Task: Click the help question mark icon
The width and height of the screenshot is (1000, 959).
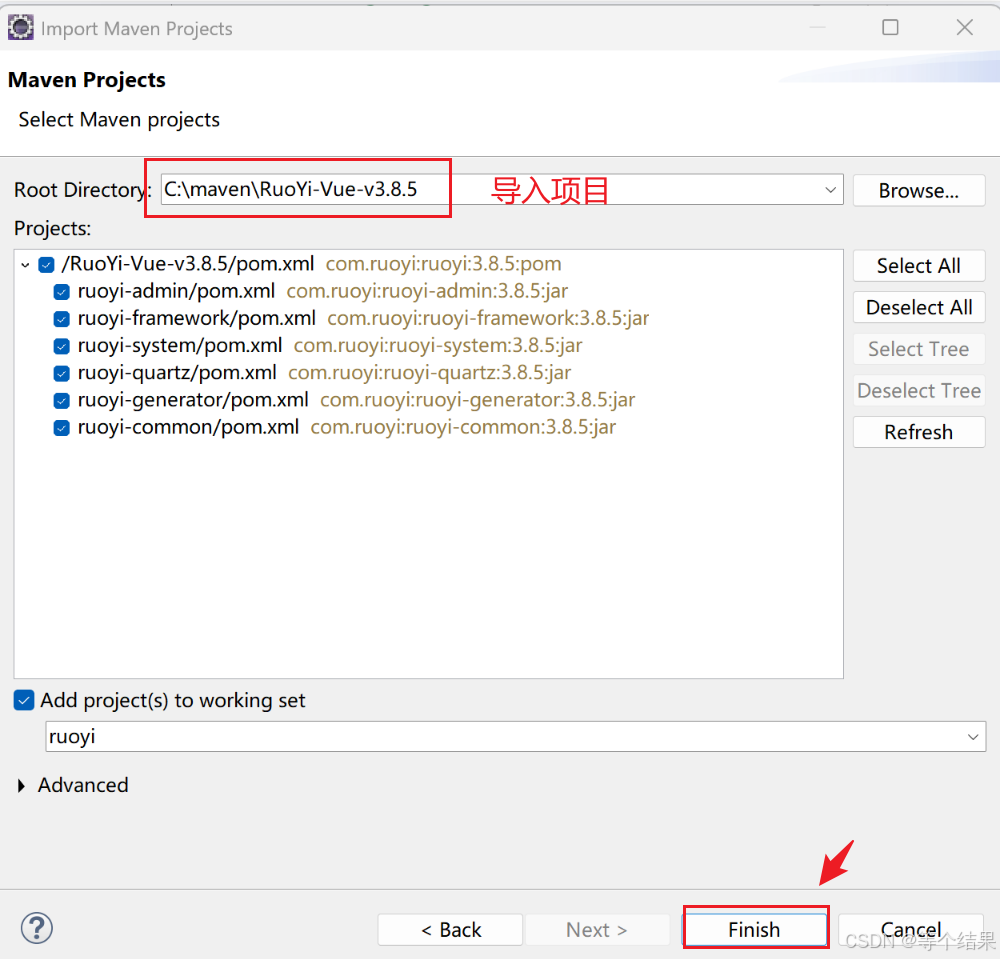Action: click(x=37, y=928)
